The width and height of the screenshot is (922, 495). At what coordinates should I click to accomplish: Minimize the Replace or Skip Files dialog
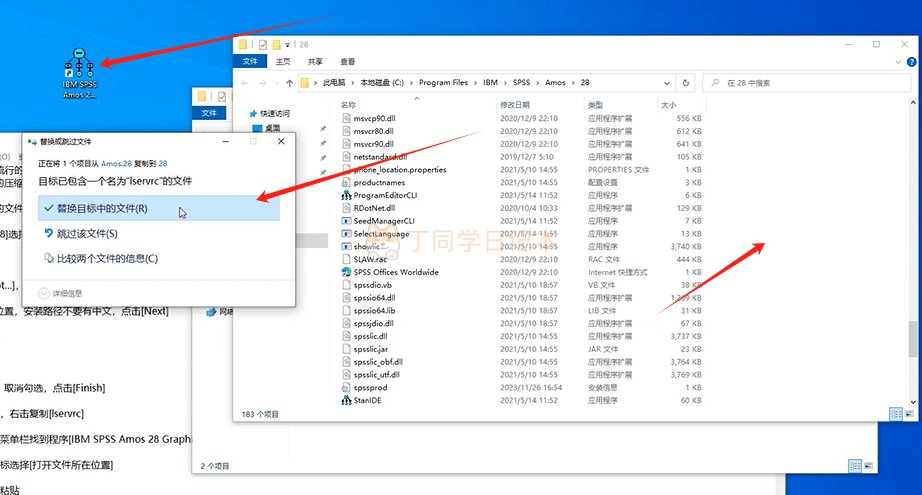pyautogui.click(x=226, y=141)
